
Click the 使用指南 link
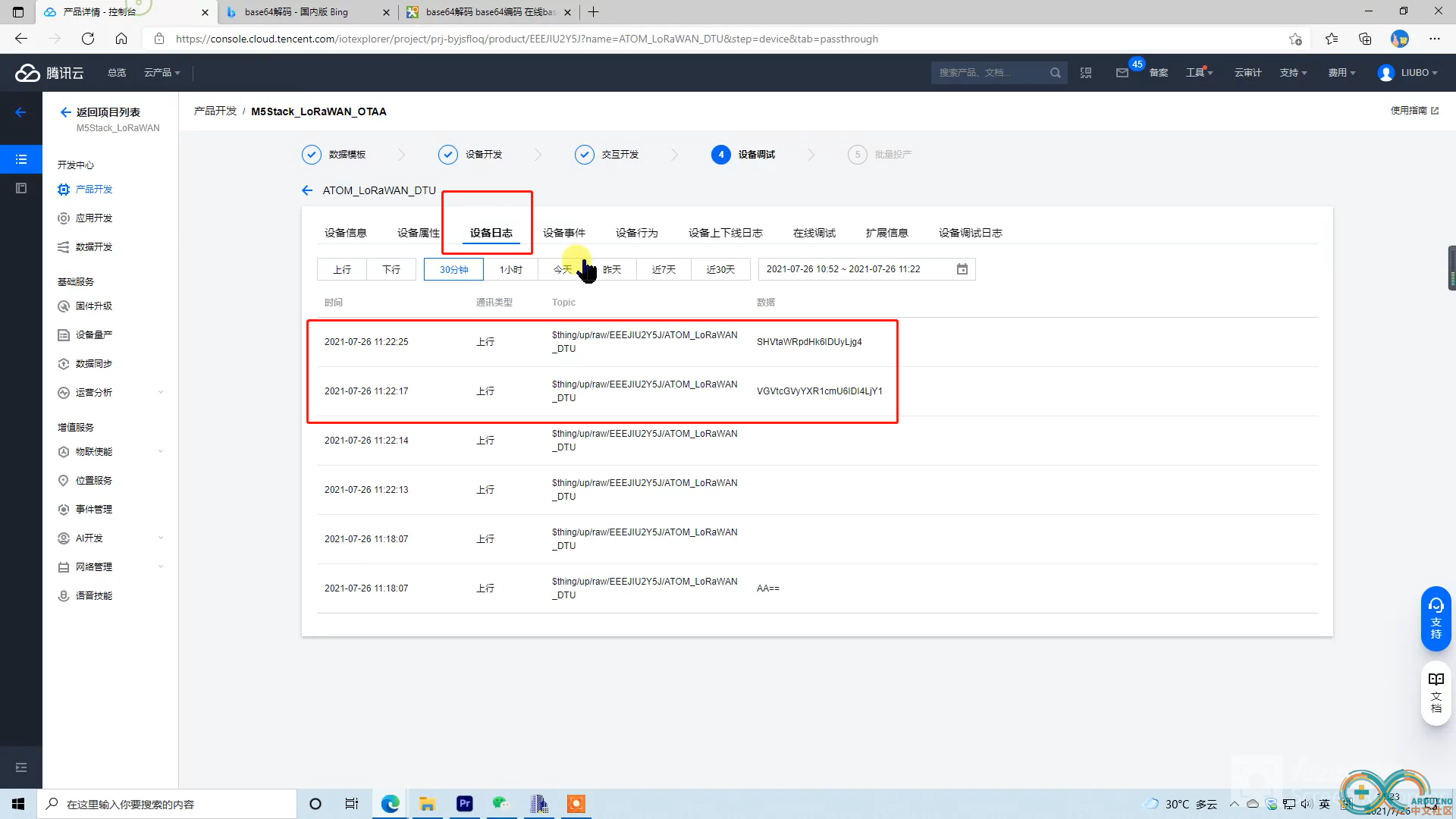point(1414,111)
